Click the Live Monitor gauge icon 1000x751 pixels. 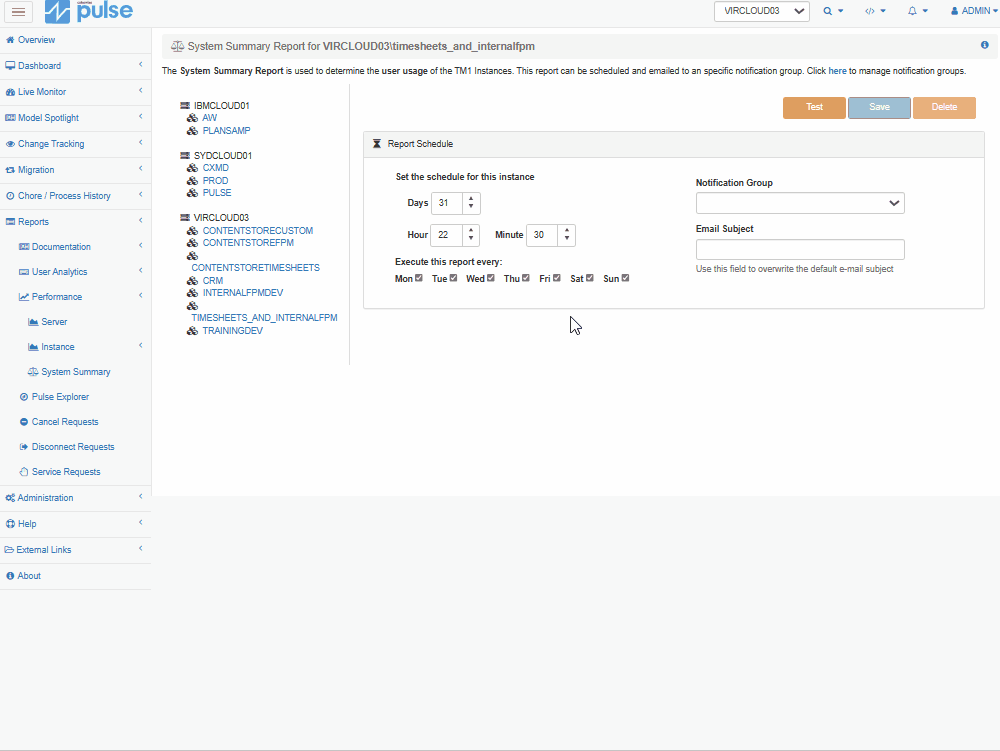click(x=10, y=92)
